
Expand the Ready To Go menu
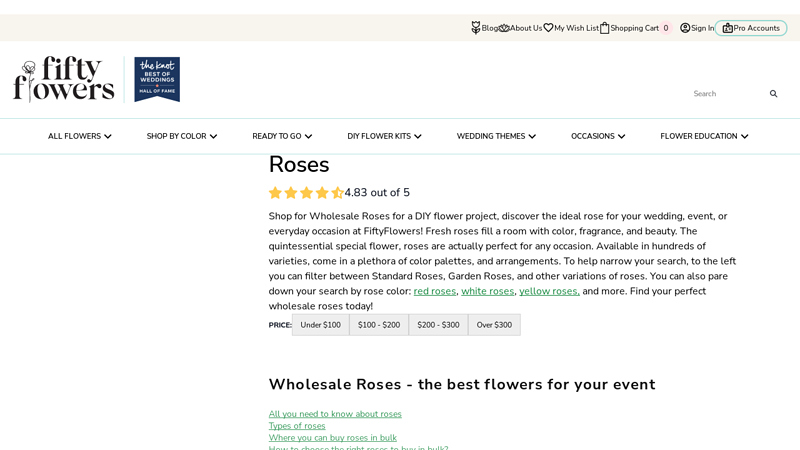pyautogui.click(x=282, y=136)
